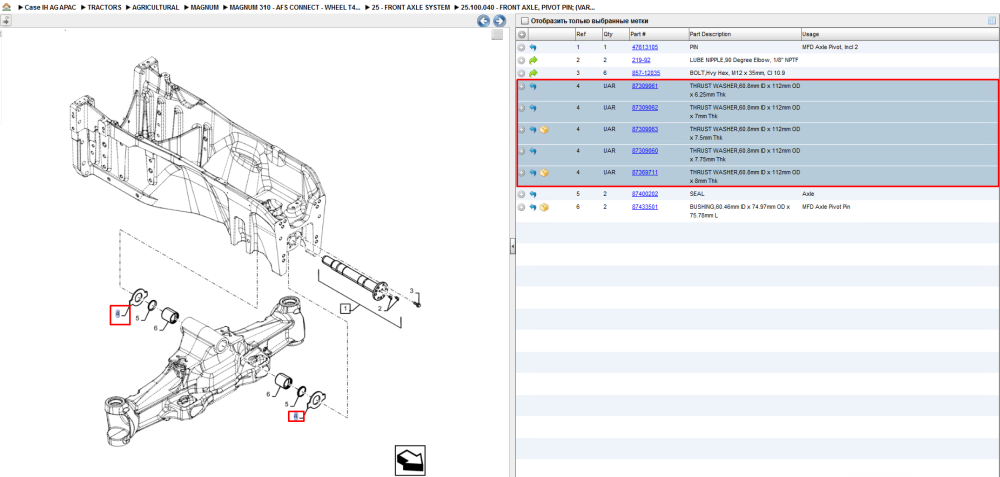
Task: Navigate to the TRACTORS breadcrumb
Action: click(104, 8)
